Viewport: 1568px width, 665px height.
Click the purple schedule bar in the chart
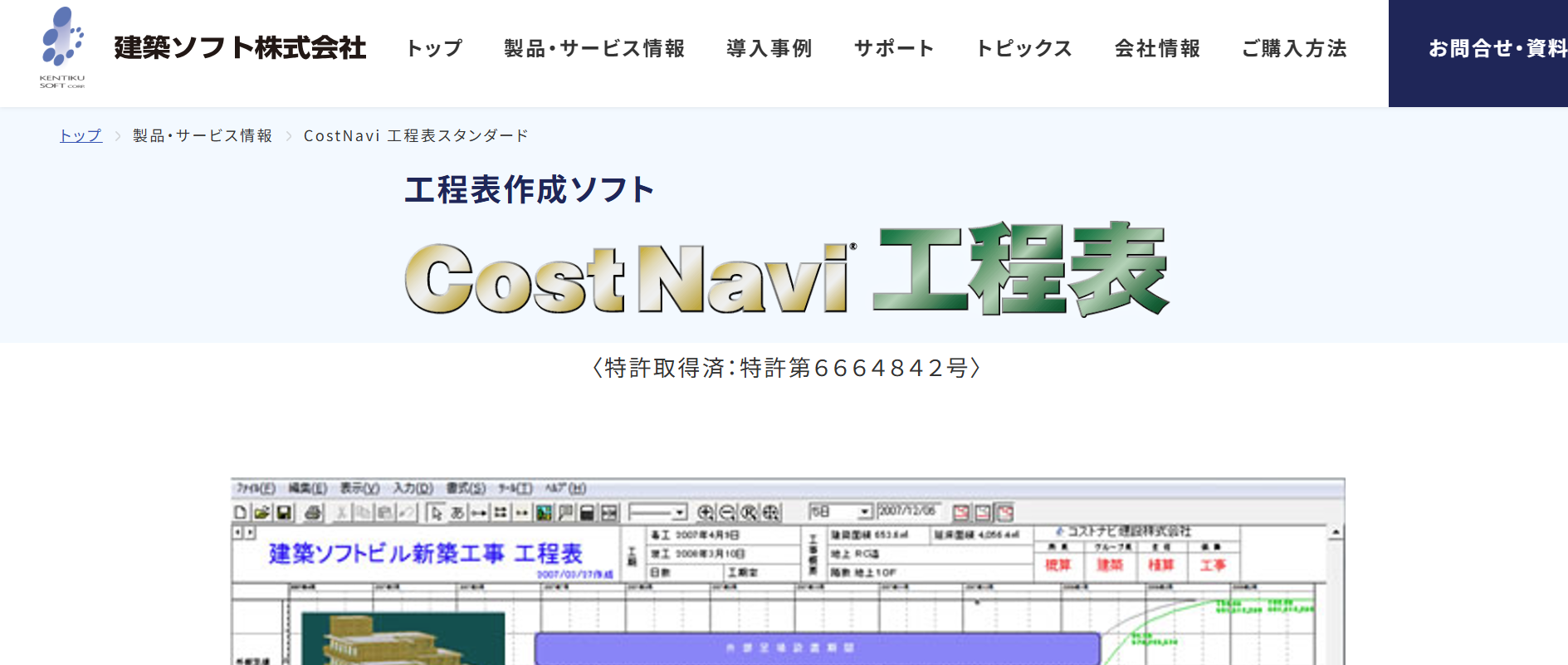(x=818, y=648)
